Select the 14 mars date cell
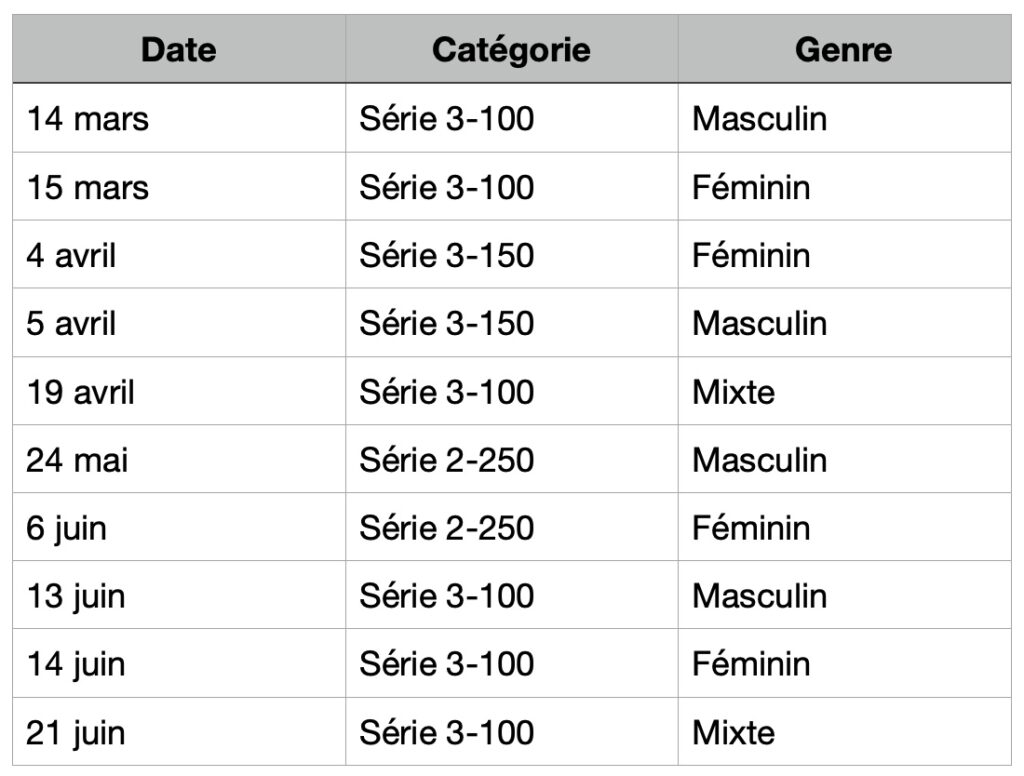Image resolution: width=1024 pixels, height=776 pixels. coord(88,119)
